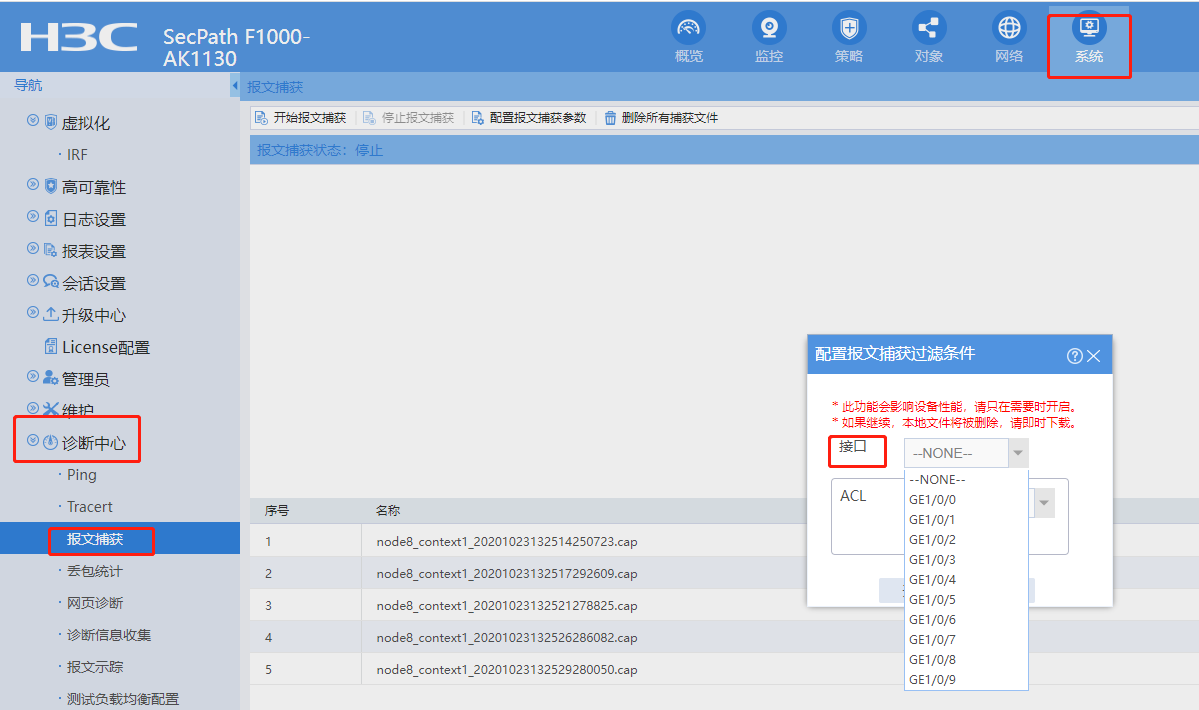Expand the 虚拟化 tree node toggle

click(x=33, y=120)
